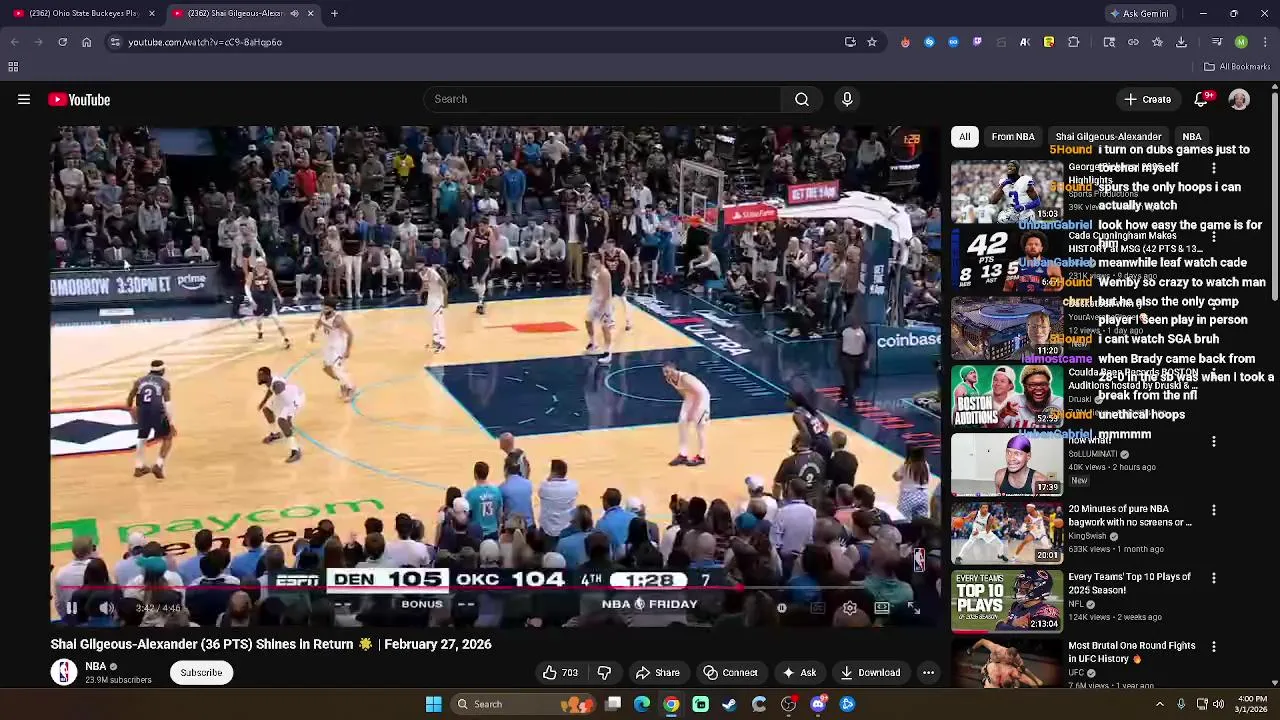
Task: Switch to the Ohio State Buckeyes browser tab
Action: coord(84,13)
